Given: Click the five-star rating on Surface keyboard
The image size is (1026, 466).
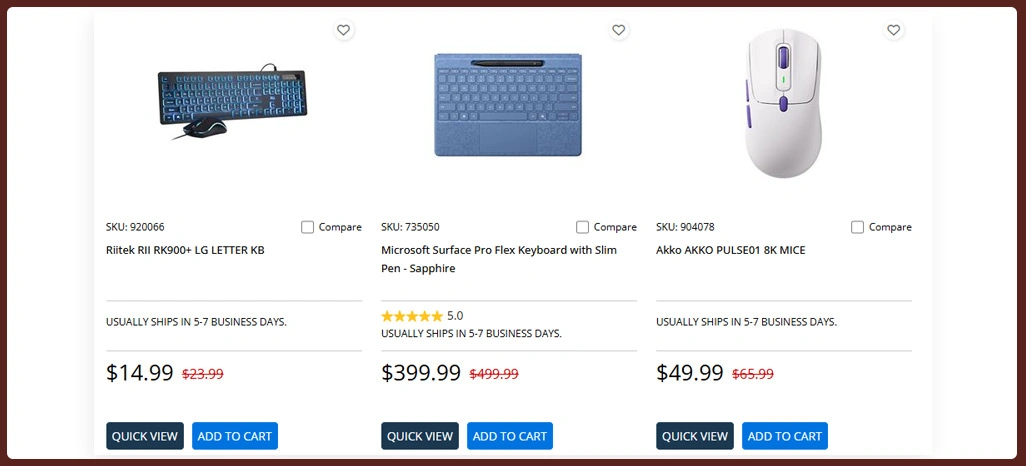Looking at the screenshot, I should click(x=411, y=316).
